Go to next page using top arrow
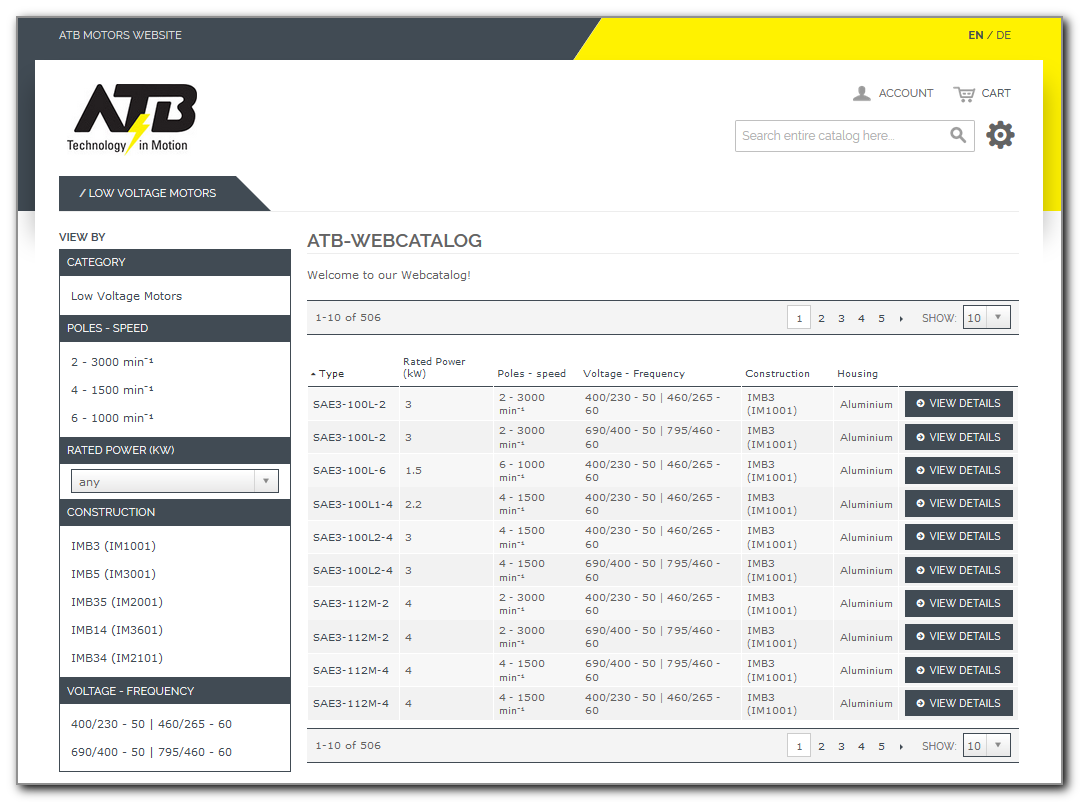Viewport: 1080px width, 802px height. [x=901, y=318]
